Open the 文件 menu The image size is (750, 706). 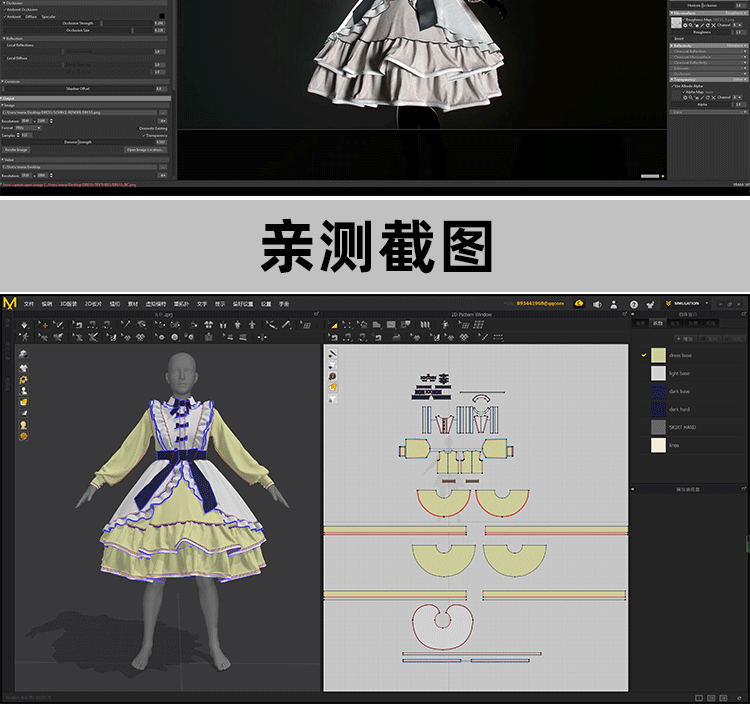click(29, 303)
